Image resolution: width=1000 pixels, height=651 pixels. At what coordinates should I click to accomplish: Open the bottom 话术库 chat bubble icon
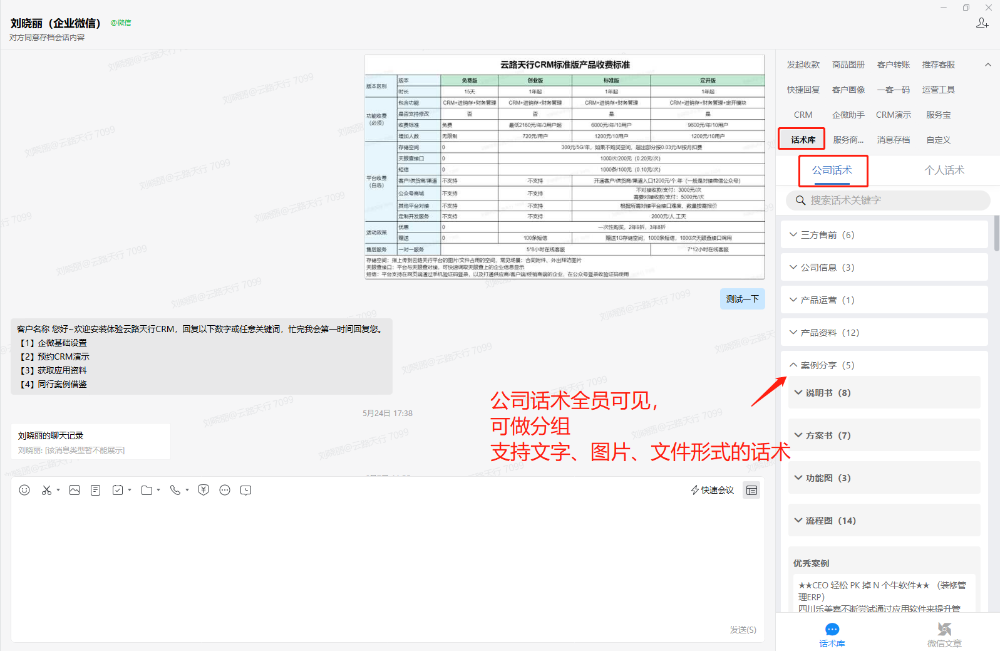(x=832, y=629)
